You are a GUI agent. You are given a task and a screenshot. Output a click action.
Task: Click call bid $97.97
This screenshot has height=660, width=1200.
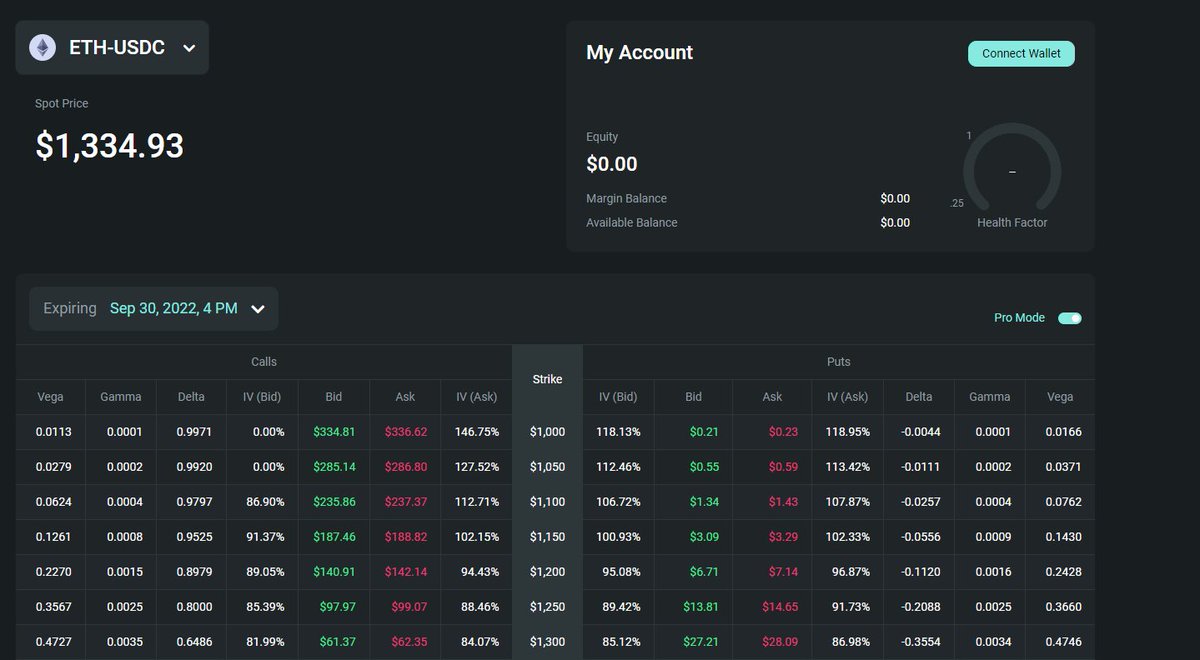click(x=338, y=607)
